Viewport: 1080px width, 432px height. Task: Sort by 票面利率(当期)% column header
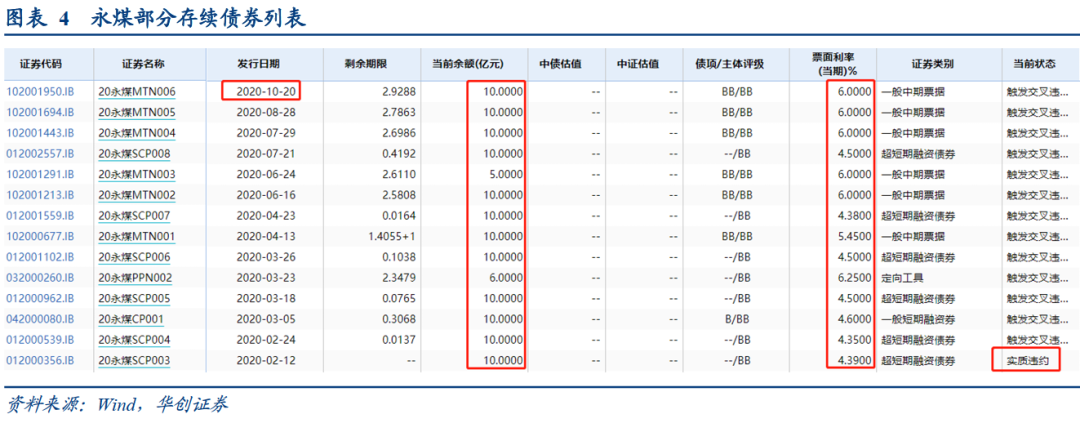[x=832, y=64]
